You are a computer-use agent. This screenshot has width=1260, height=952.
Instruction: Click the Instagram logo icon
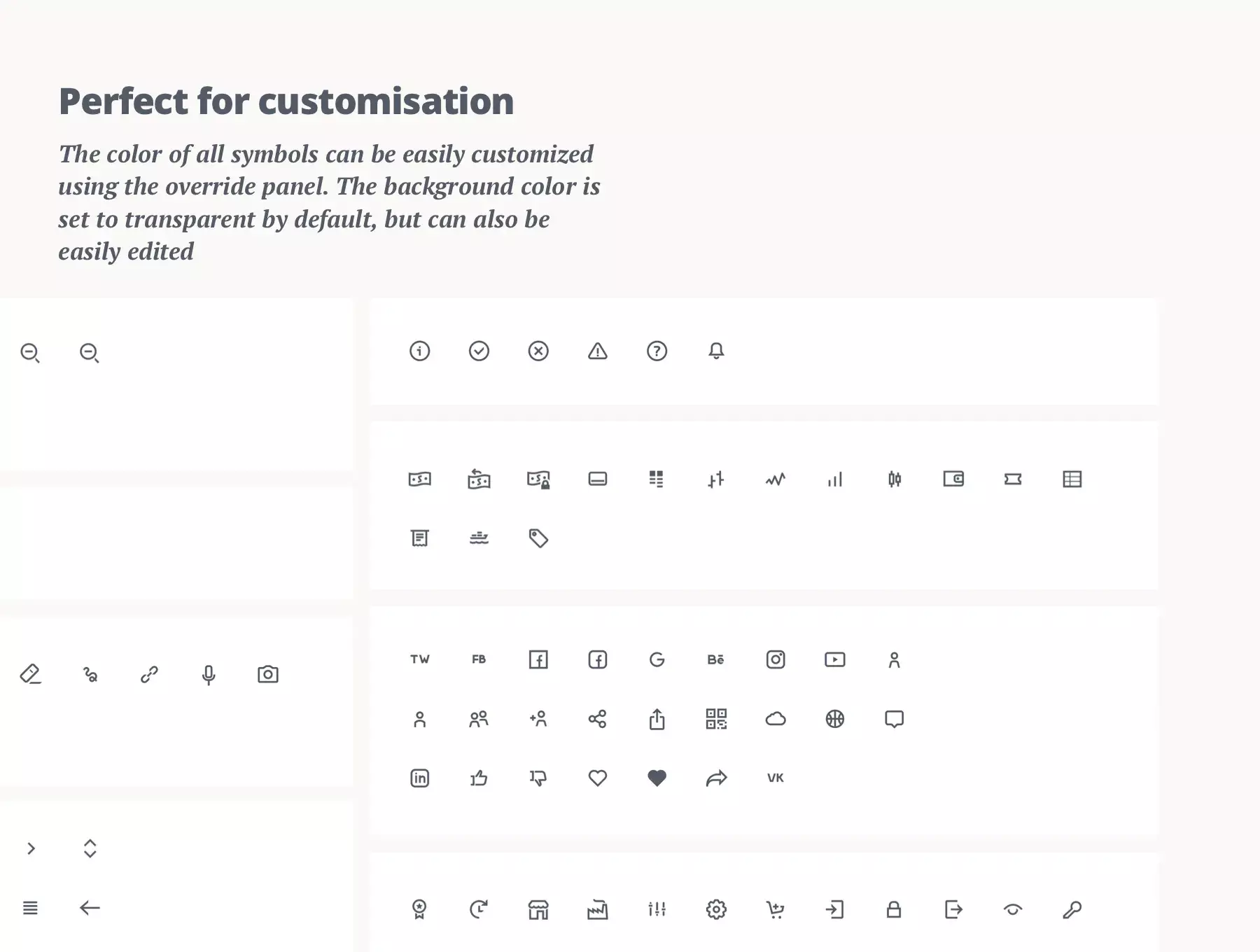(776, 659)
